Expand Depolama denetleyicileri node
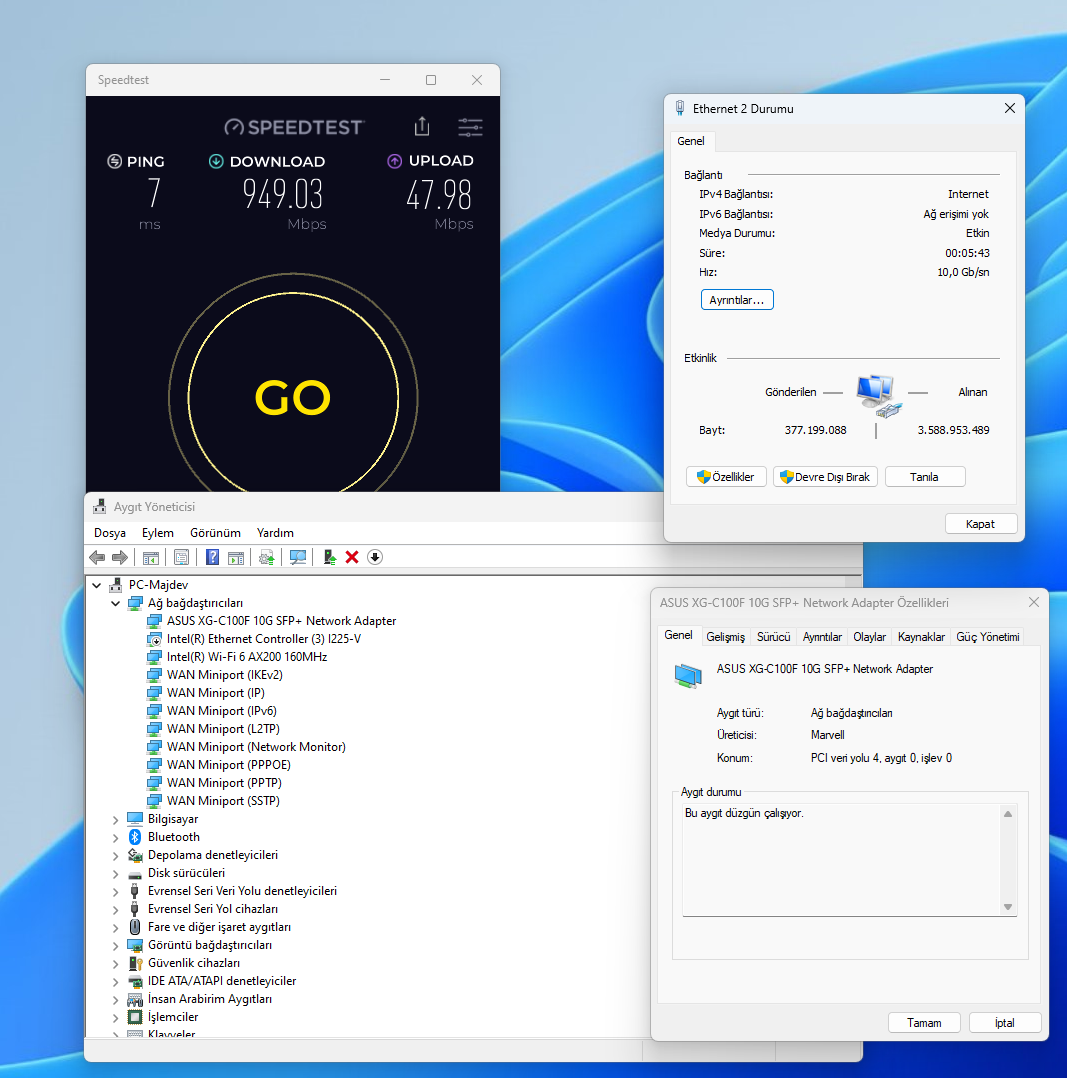 click(116, 855)
